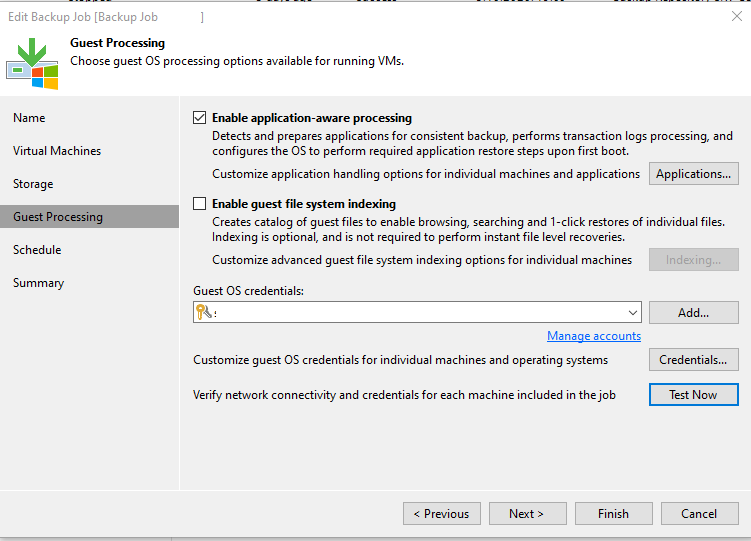Open the Summary step

click(38, 283)
